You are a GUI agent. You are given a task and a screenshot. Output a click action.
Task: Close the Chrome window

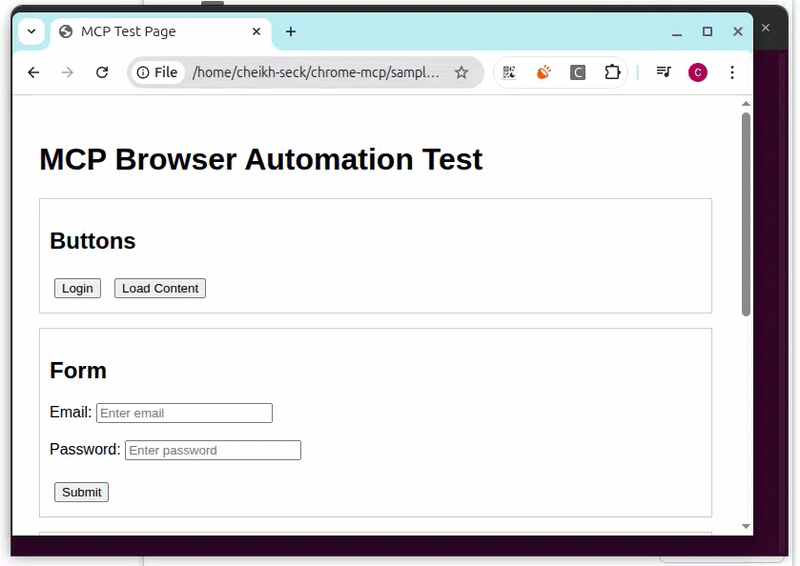coord(738,32)
